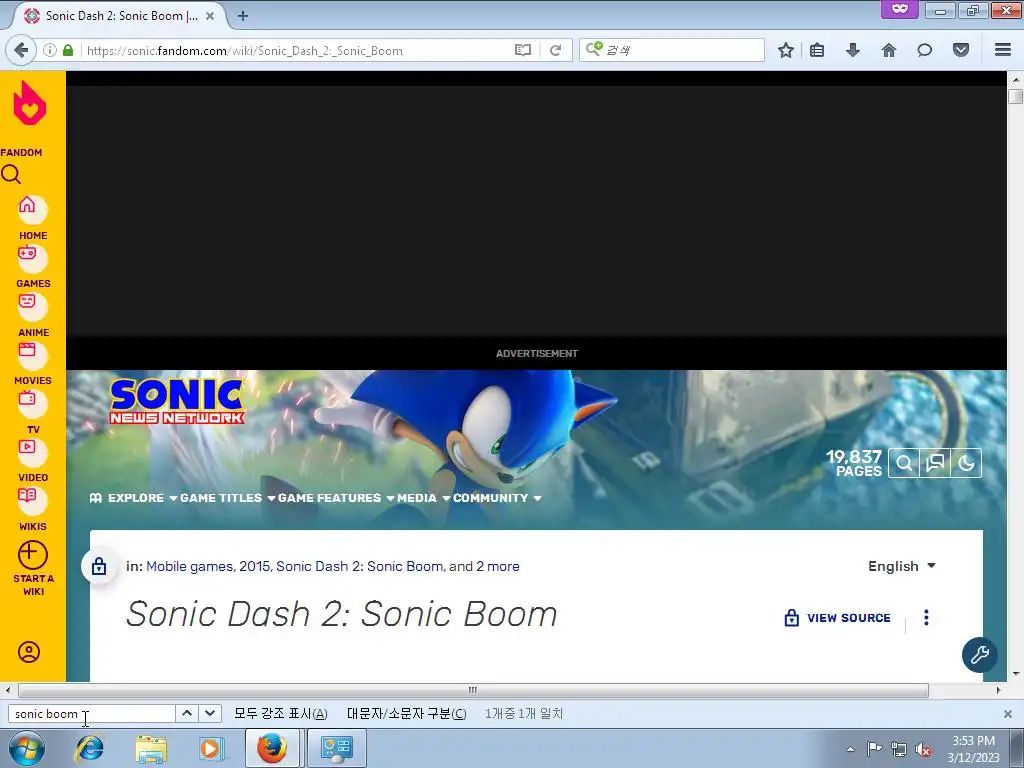1024x768 pixels.
Task: Save page to Pocket icon
Action: pyautogui.click(x=960, y=50)
